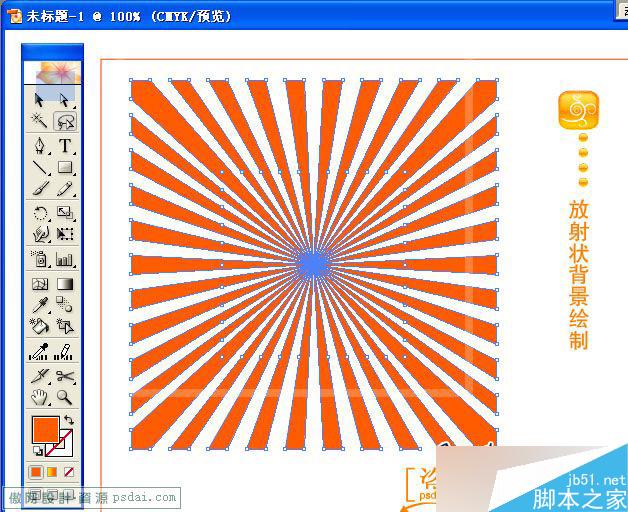Choose the Pencil tool
Screen dimensions: 628x512
65,188
